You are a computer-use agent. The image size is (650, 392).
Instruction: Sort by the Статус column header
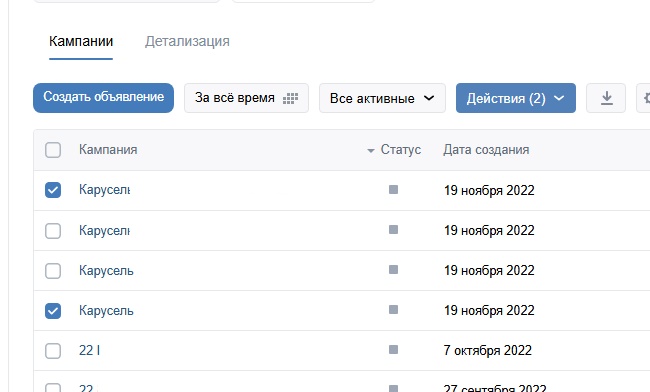[400, 150]
